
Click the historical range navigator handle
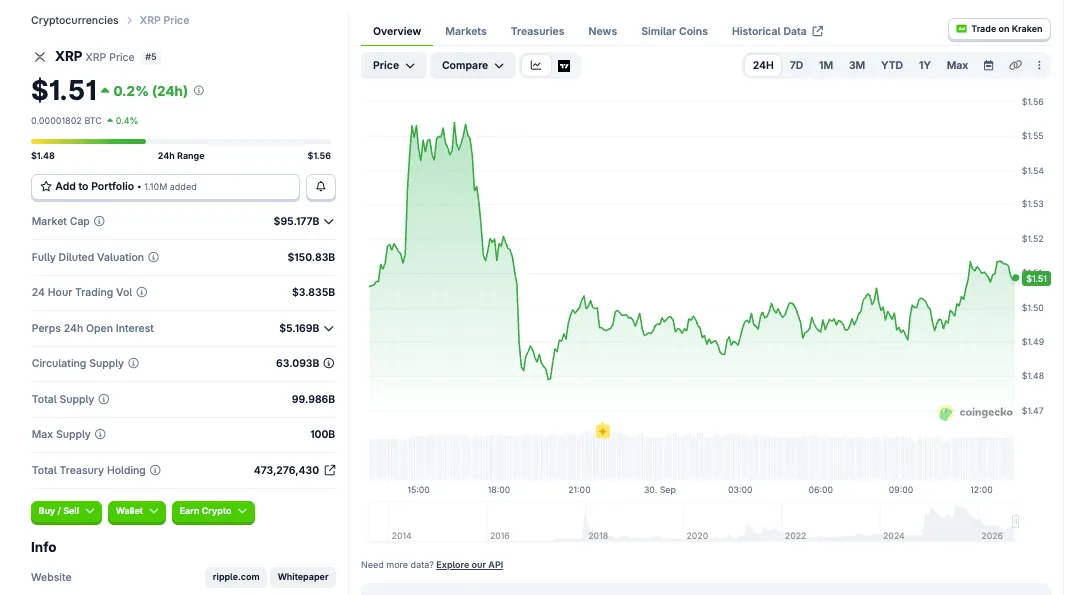tap(1015, 522)
